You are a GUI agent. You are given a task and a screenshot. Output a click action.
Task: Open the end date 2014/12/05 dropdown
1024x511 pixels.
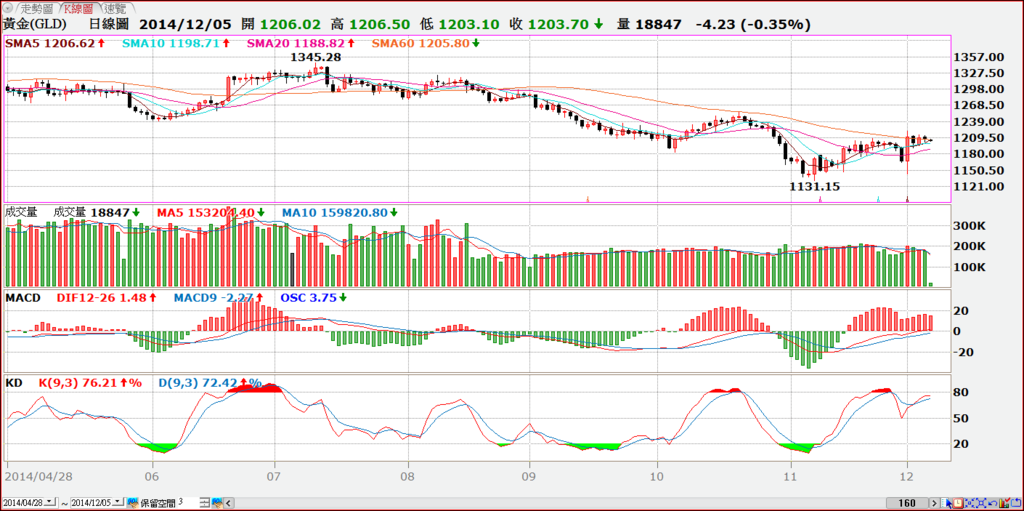click(x=118, y=501)
